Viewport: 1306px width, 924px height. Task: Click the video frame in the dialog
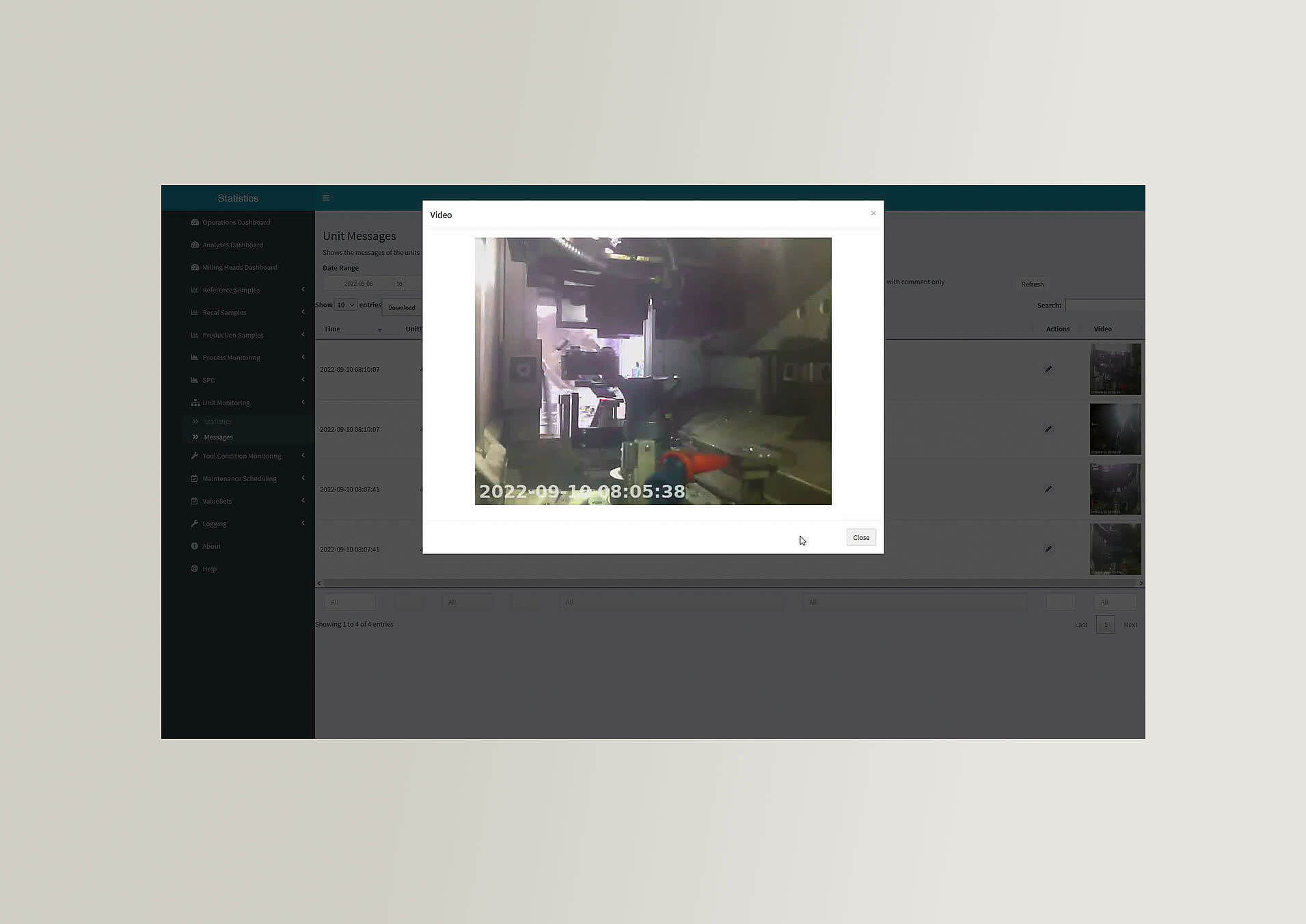(653, 371)
